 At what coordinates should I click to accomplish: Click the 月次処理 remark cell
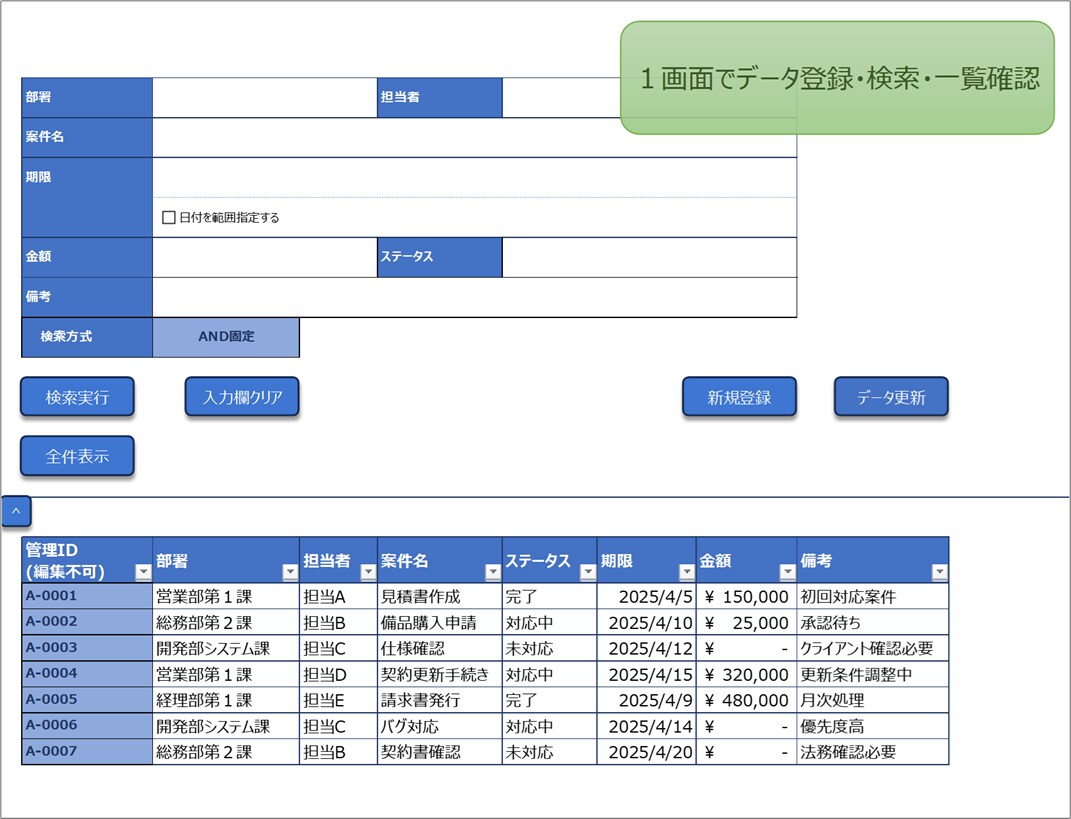click(873, 700)
